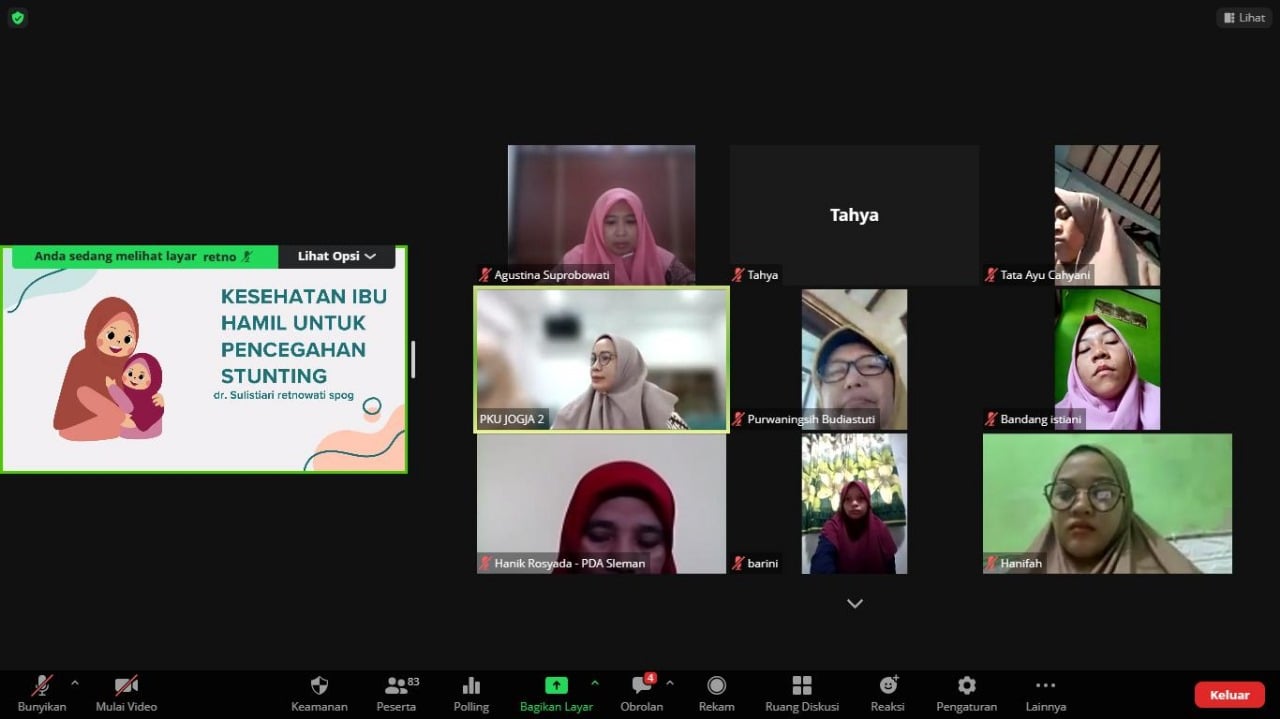The width and height of the screenshot is (1280, 719).
Task: Click the green Bagikan Layar icon
Action: 556,686
